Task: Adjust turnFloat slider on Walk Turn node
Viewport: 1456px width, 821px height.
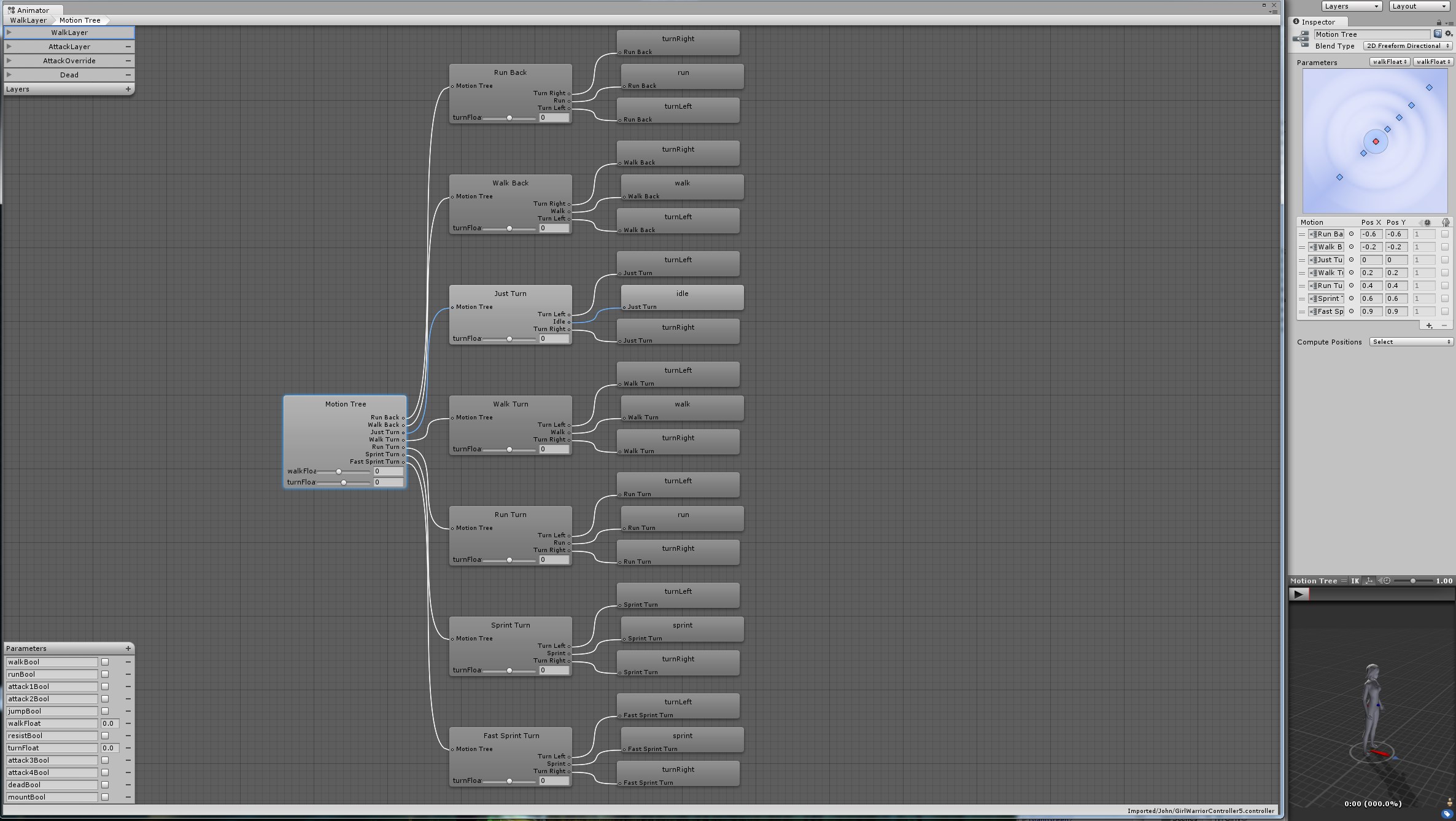Action: 509,449
